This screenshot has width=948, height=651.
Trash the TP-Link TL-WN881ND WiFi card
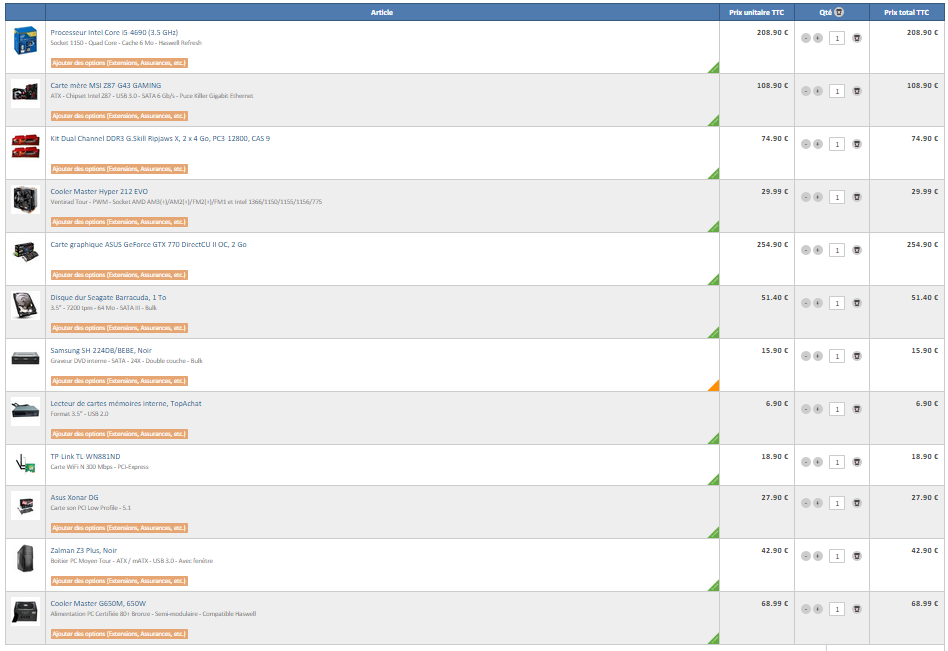coord(857,462)
